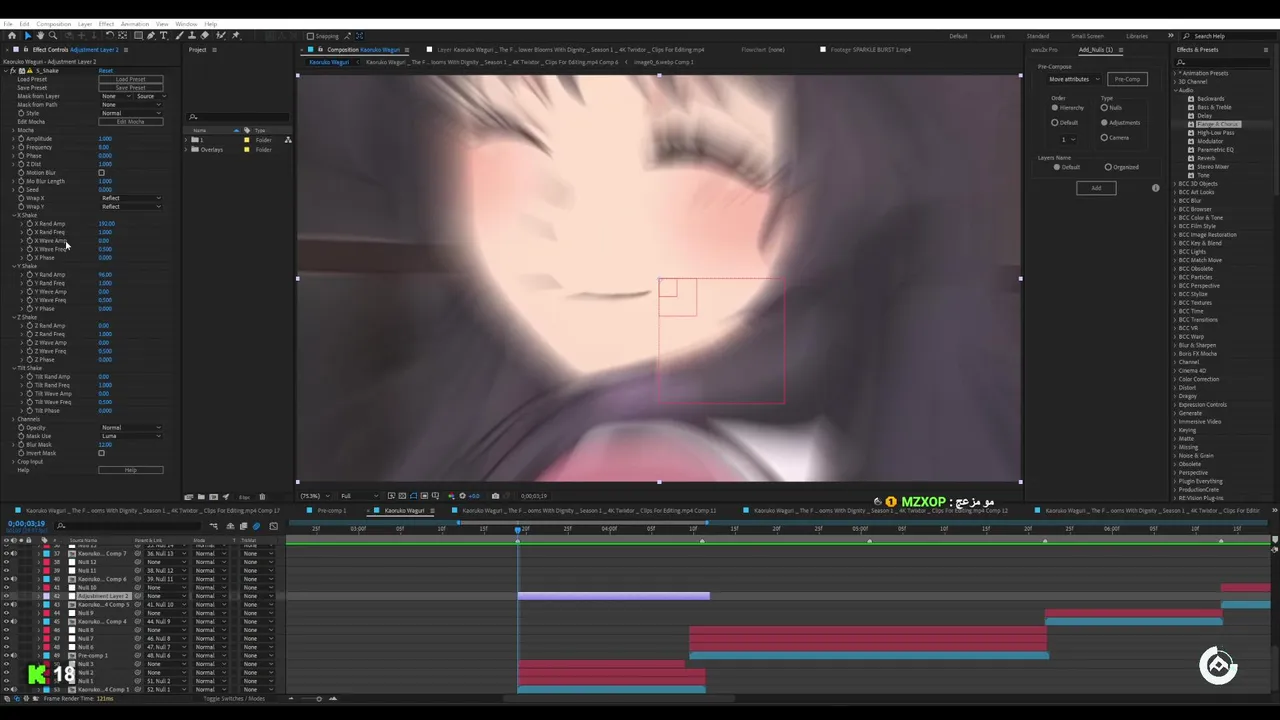Hide Adjustment Layer 2 with its eye icon
Viewport: 1280px width, 720px height.
point(6,596)
